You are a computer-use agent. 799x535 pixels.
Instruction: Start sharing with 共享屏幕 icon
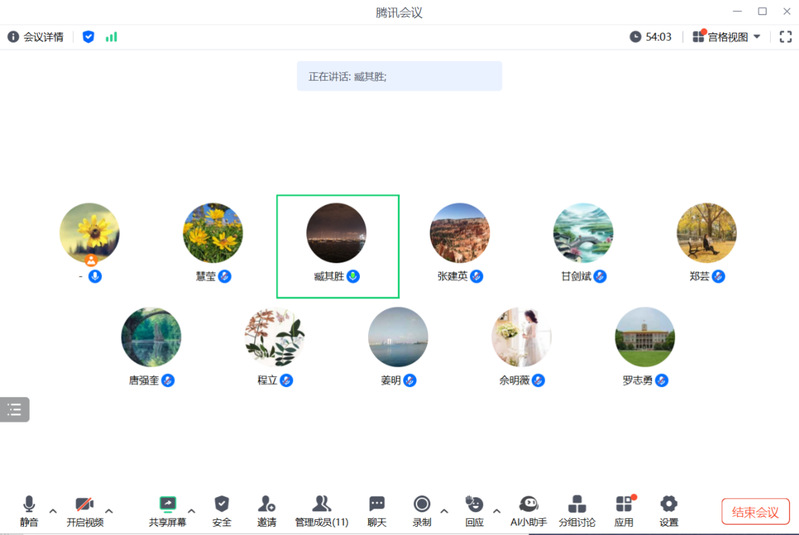tap(167, 504)
